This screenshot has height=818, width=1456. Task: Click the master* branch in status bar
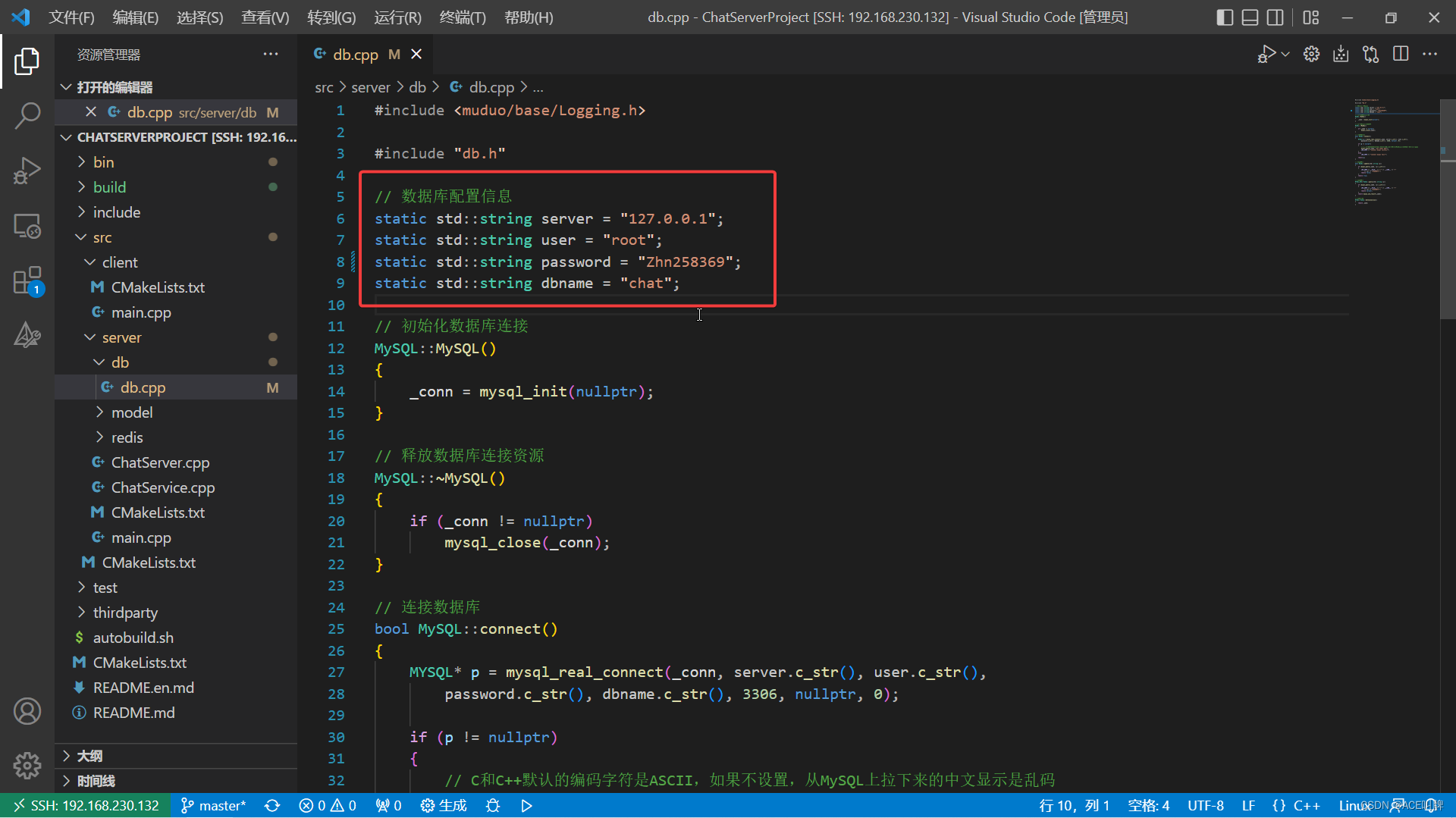pos(213,805)
